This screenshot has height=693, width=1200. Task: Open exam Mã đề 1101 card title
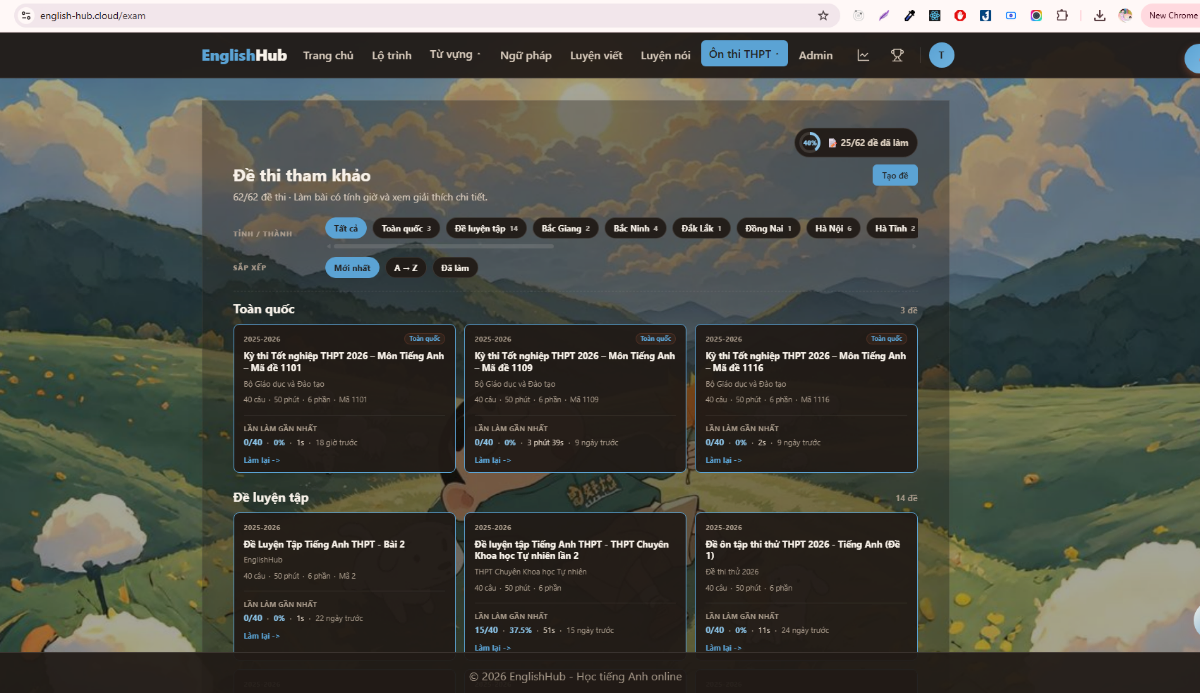[x=344, y=361]
